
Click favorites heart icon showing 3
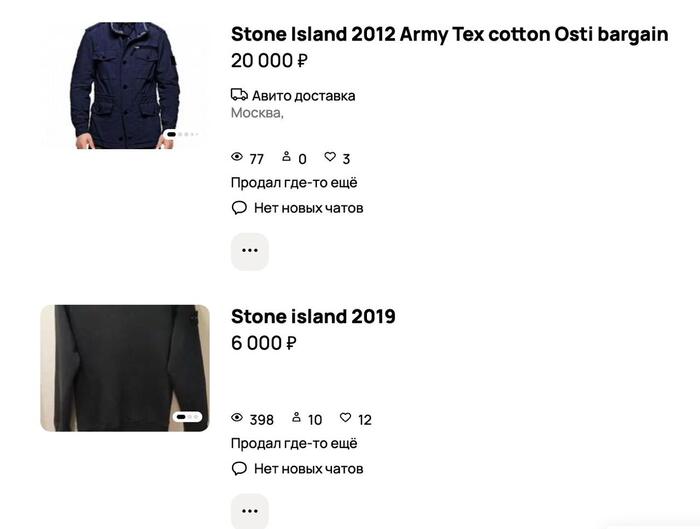(330, 158)
